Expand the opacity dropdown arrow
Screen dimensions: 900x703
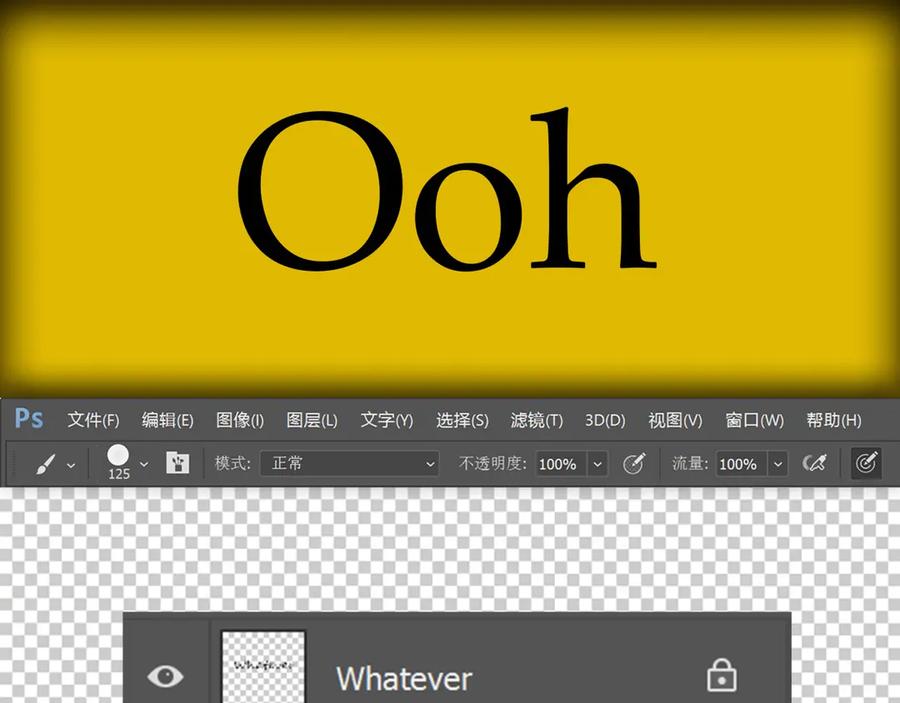(x=598, y=464)
